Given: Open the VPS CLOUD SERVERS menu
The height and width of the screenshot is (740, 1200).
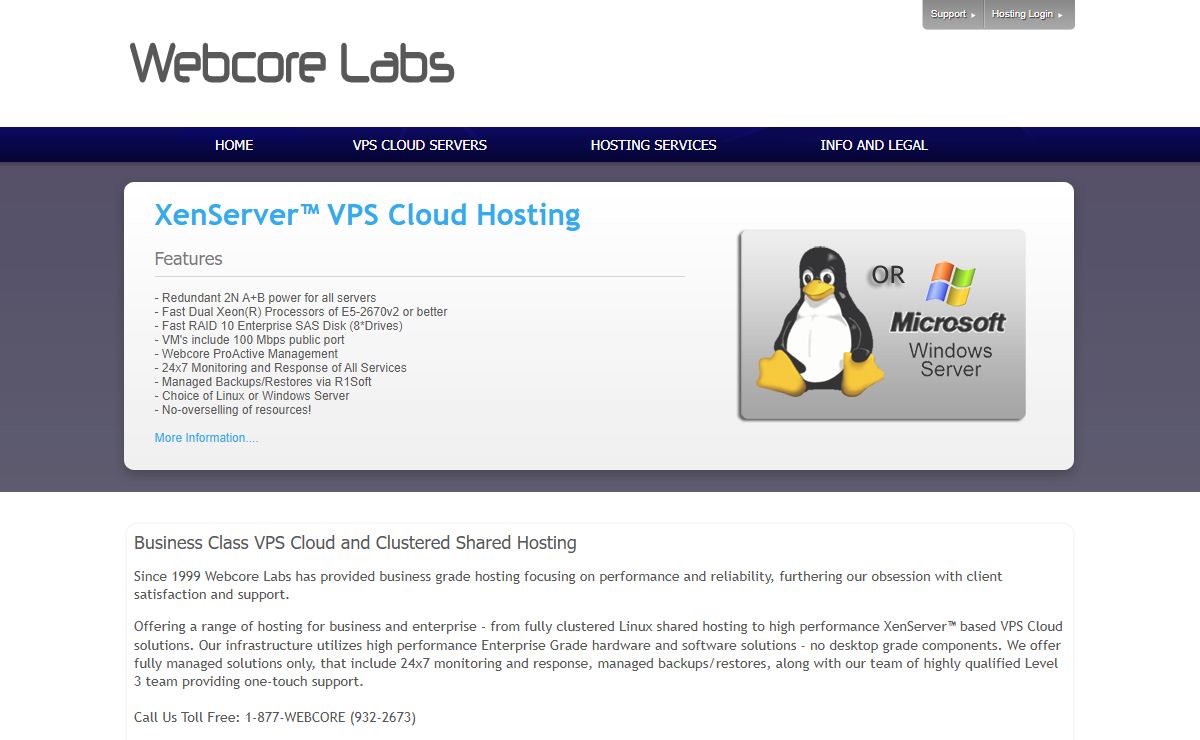Looking at the screenshot, I should [x=420, y=145].
